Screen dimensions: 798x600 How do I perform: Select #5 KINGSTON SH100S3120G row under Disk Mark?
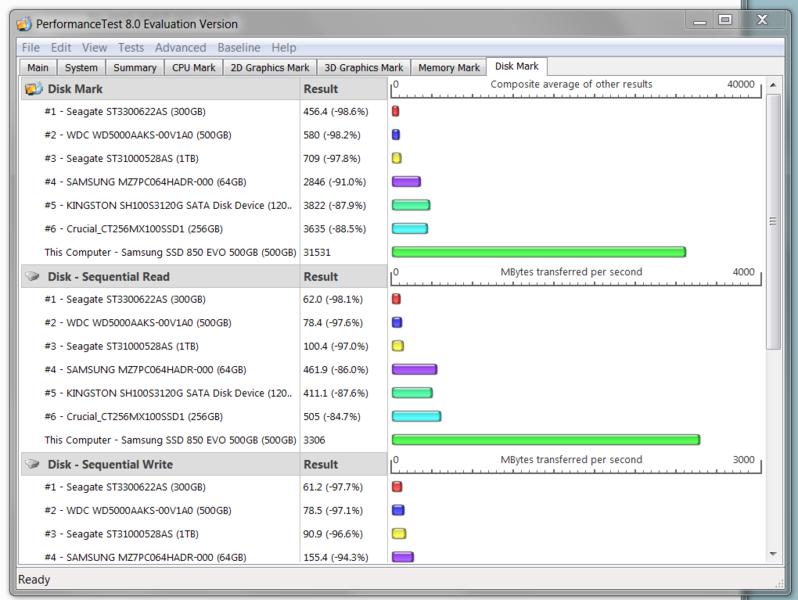coord(168,205)
